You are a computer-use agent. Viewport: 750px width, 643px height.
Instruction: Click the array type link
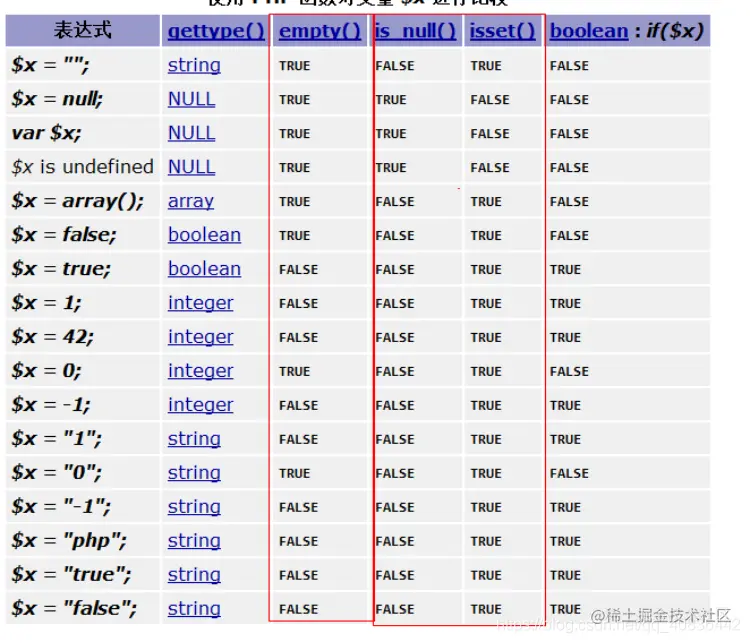pos(190,201)
